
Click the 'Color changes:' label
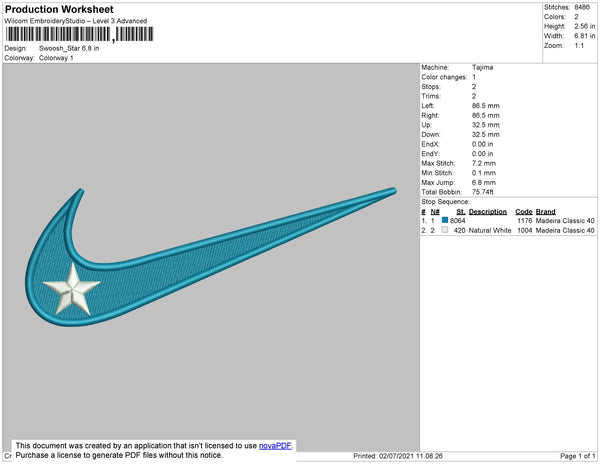click(x=444, y=77)
